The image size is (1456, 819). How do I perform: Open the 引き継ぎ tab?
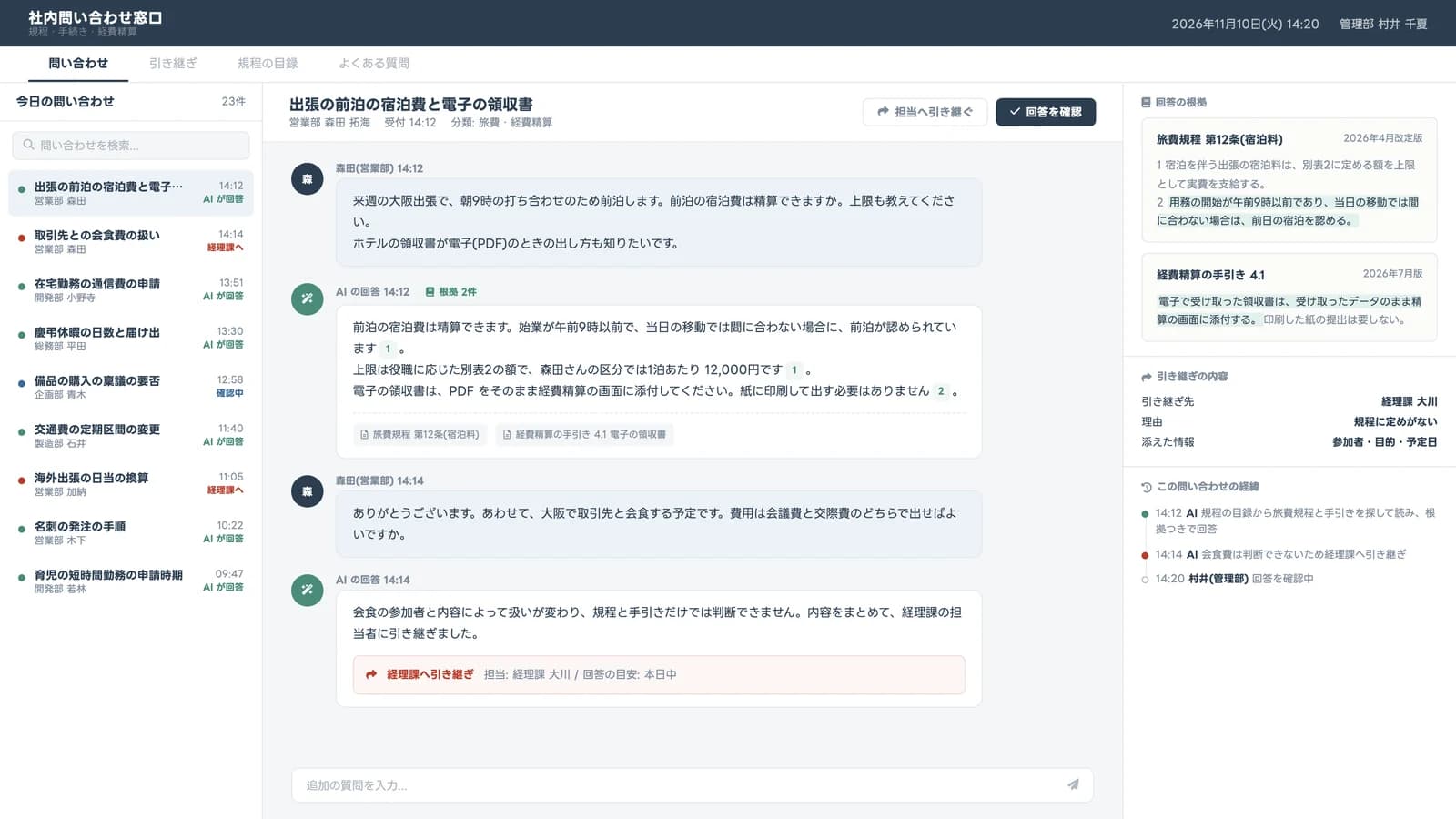[173, 63]
